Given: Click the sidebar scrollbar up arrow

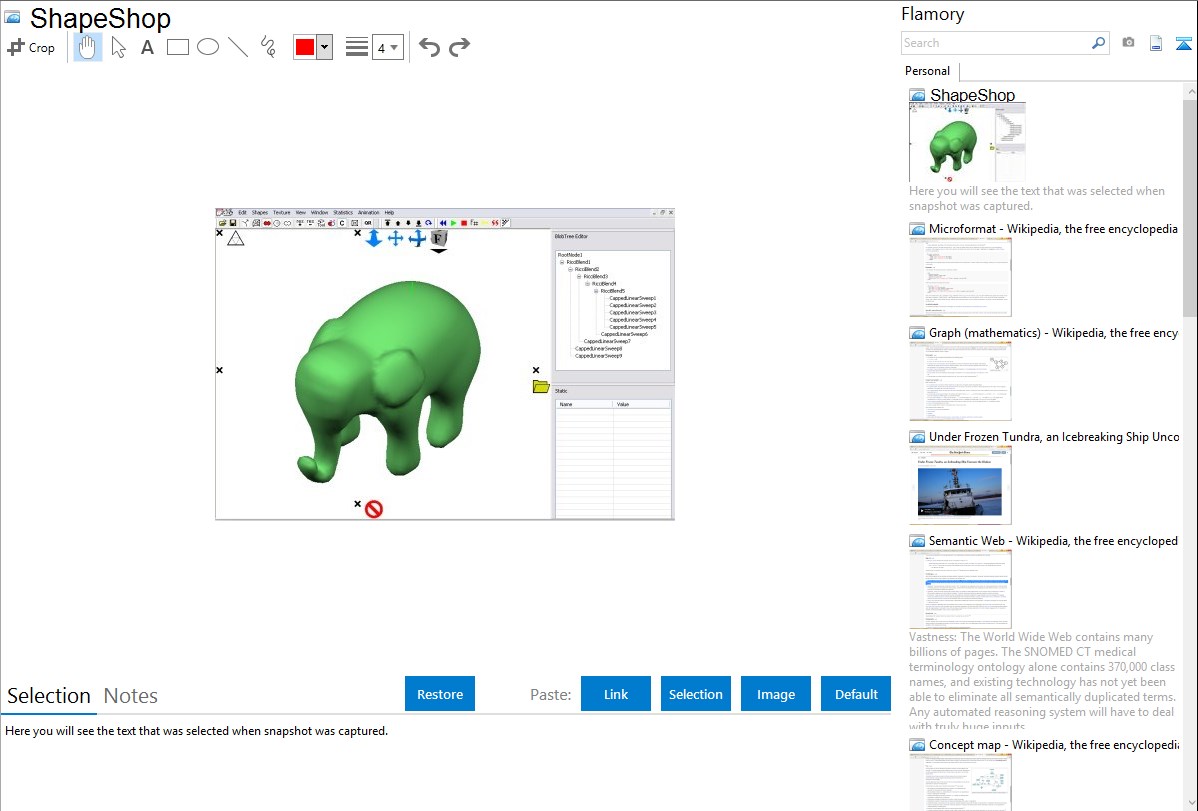Looking at the screenshot, I should coord(1190,92).
